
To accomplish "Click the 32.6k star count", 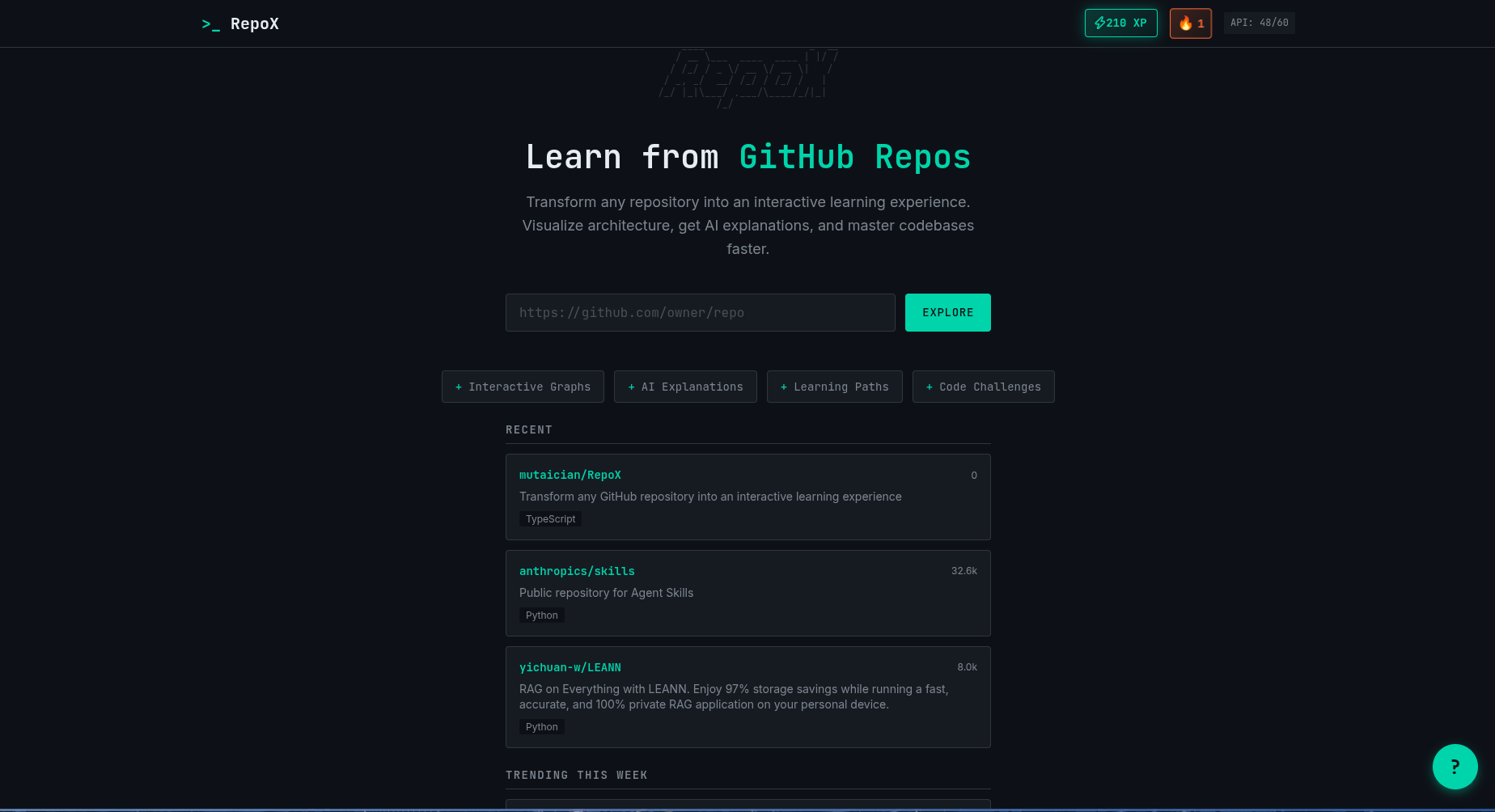I will coord(963,571).
